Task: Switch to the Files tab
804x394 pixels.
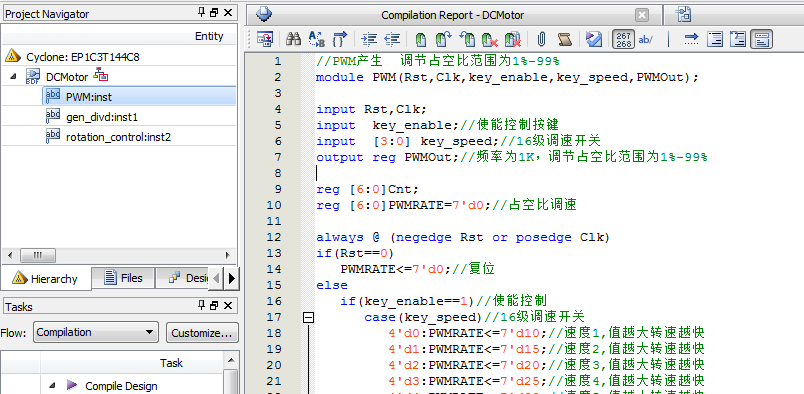Action: click(x=124, y=278)
